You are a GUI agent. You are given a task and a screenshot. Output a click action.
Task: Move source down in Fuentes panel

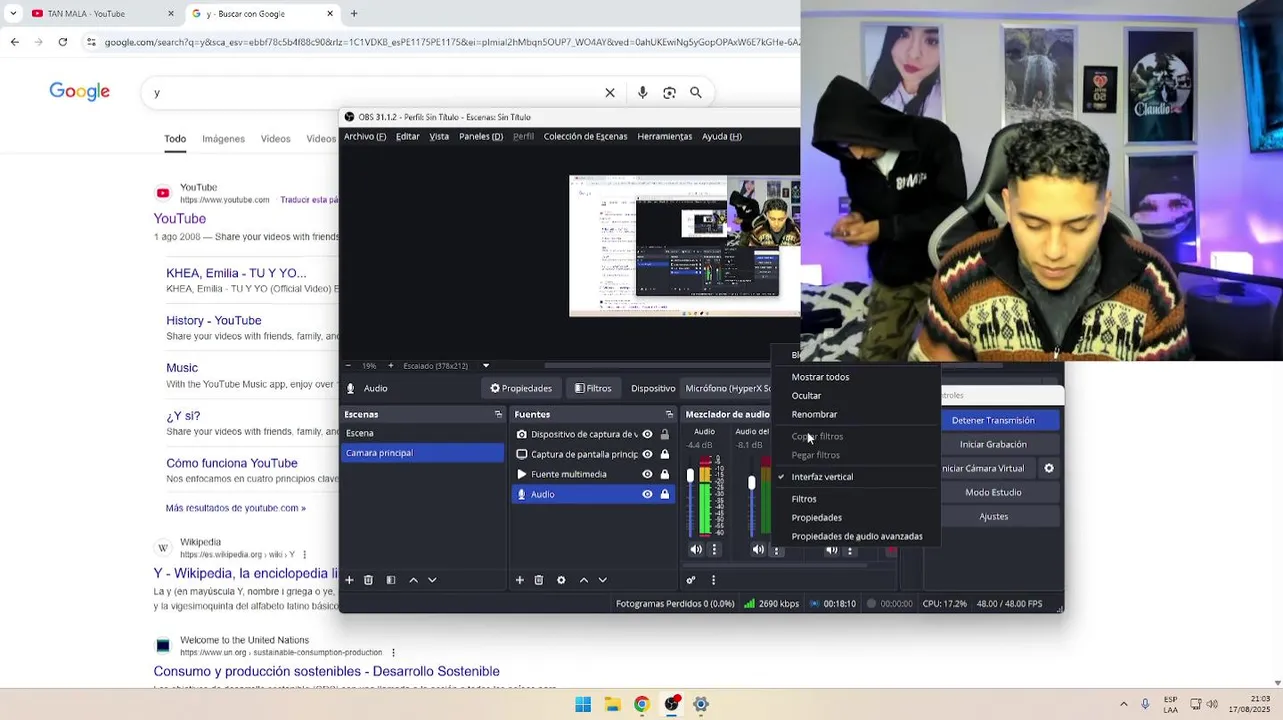pyautogui.click(x=602, y=580)
